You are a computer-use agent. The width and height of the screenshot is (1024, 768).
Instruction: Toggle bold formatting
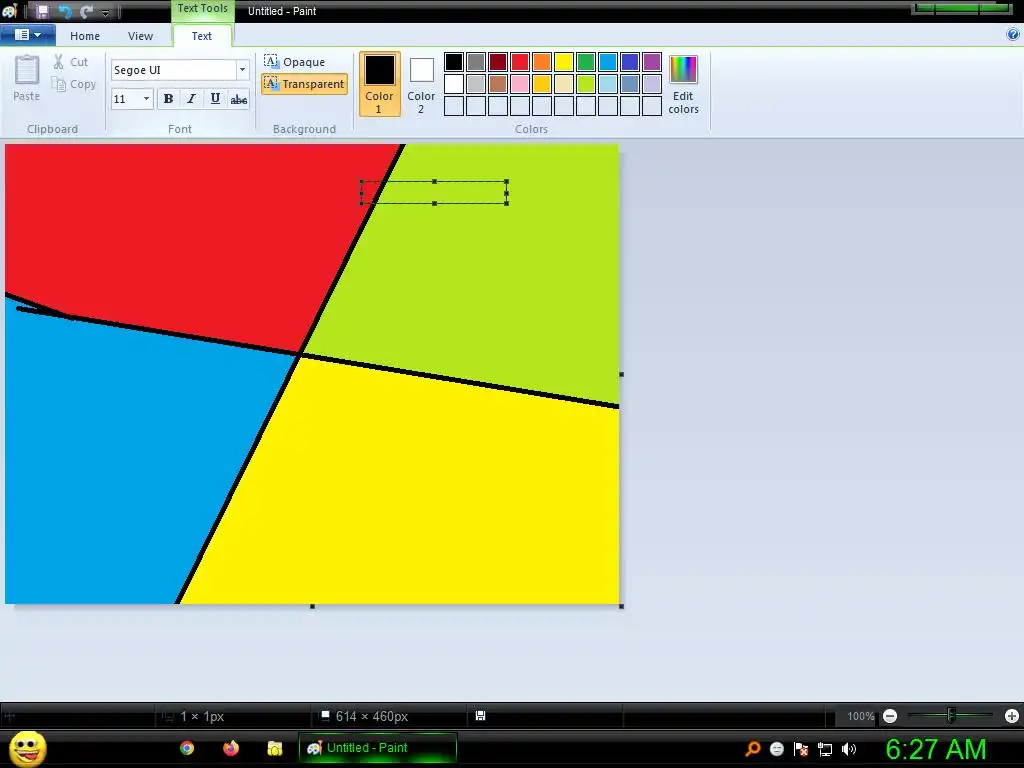point(168,99)
